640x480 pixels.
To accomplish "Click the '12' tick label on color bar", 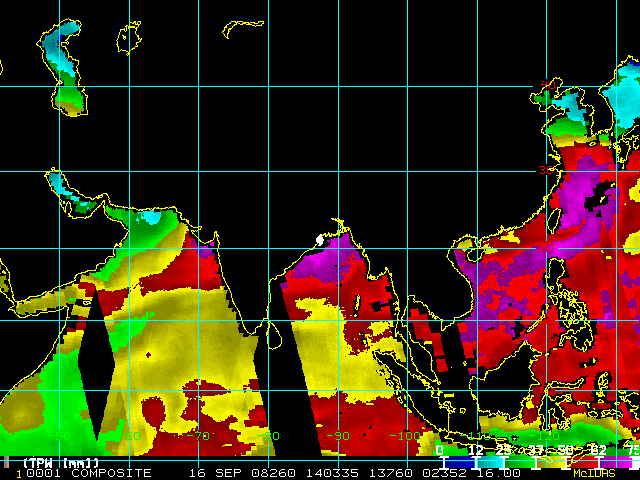I will tap(476, 450).
